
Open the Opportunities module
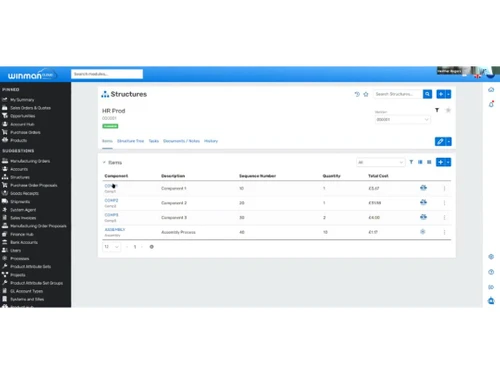click(x=22, y=116)
